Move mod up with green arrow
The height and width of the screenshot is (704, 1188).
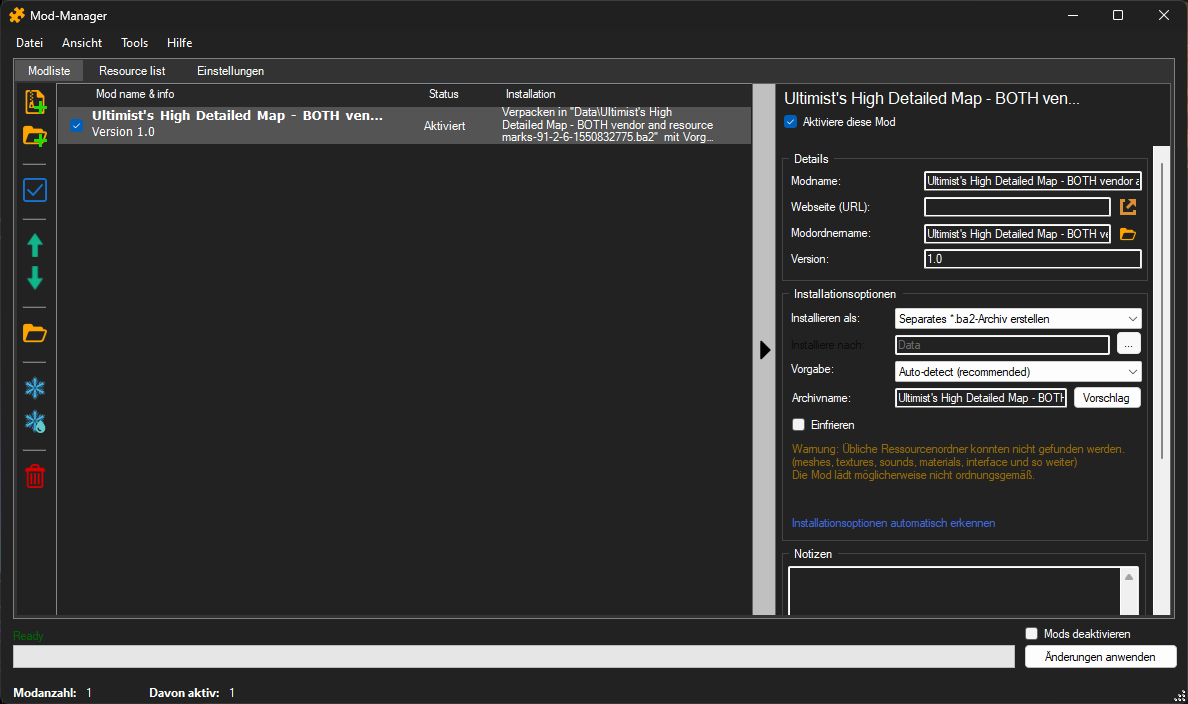pyautogui.click(x=35, y=246)
